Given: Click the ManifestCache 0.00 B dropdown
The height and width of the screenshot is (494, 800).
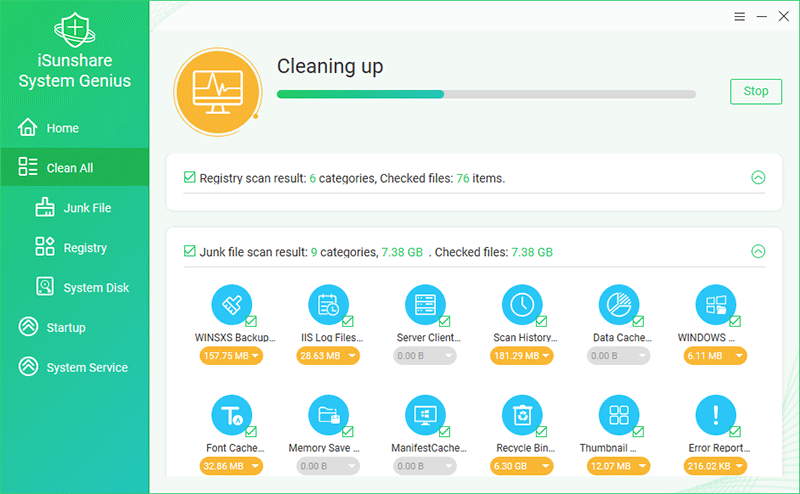Looking at the screenshot, I should (424, 466).
